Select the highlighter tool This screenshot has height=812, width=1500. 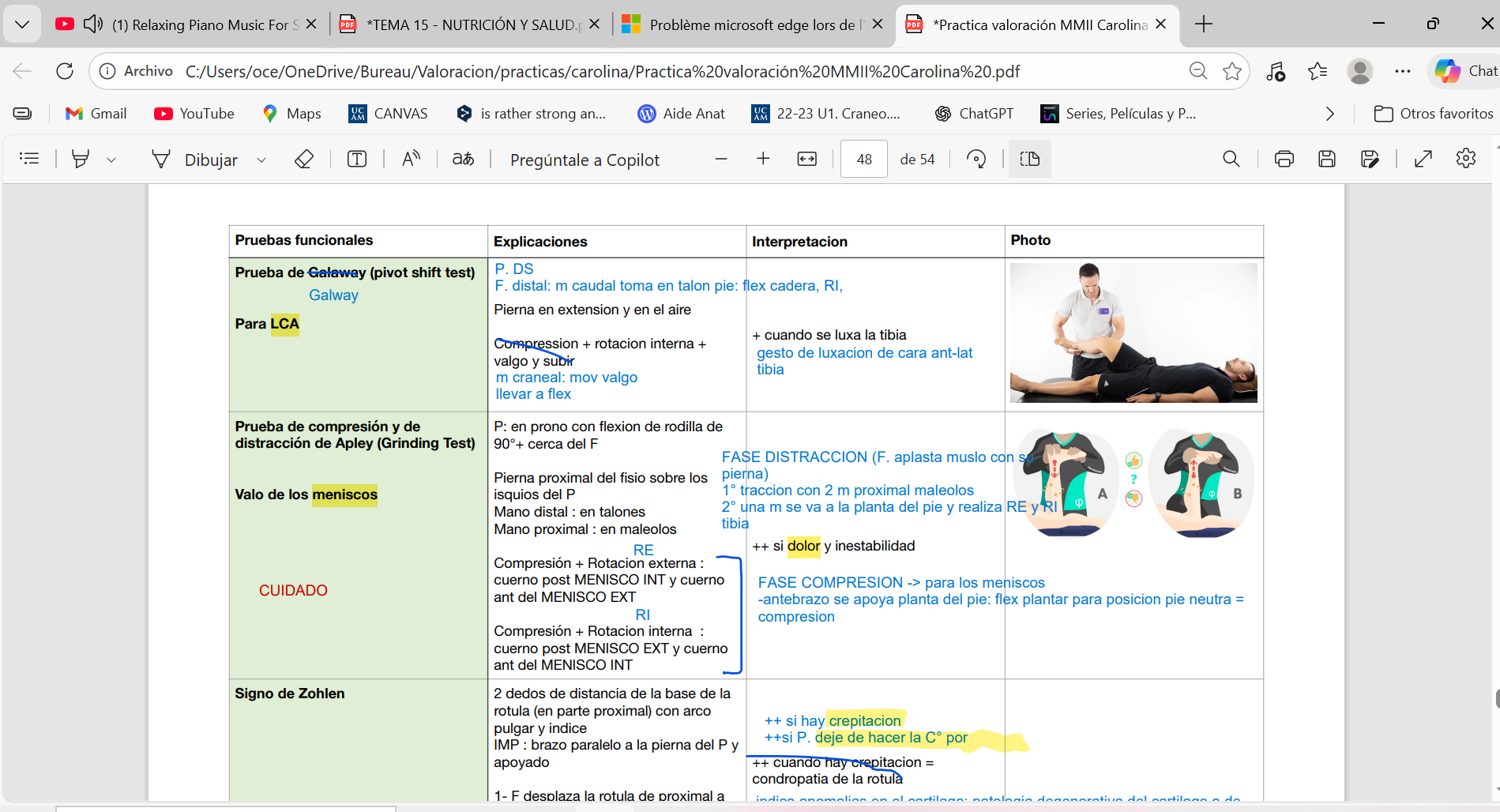(80, 159)
